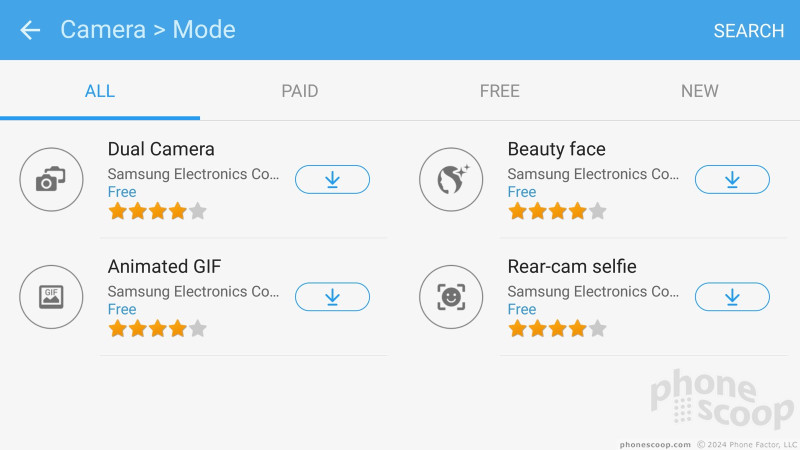This screenshot has width=800, height=450.
Task: Open the Rear-cam selfie mode icon
Action: tap(451, 297)
